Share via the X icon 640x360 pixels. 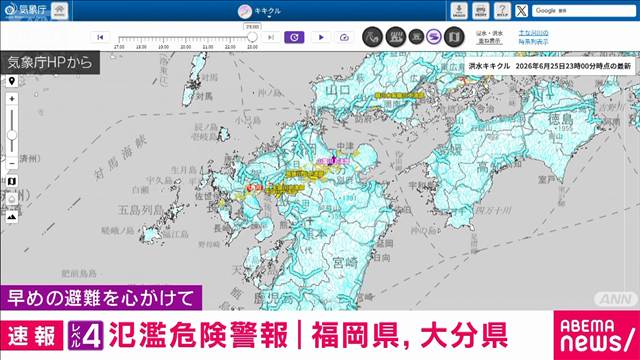(521, 11)
